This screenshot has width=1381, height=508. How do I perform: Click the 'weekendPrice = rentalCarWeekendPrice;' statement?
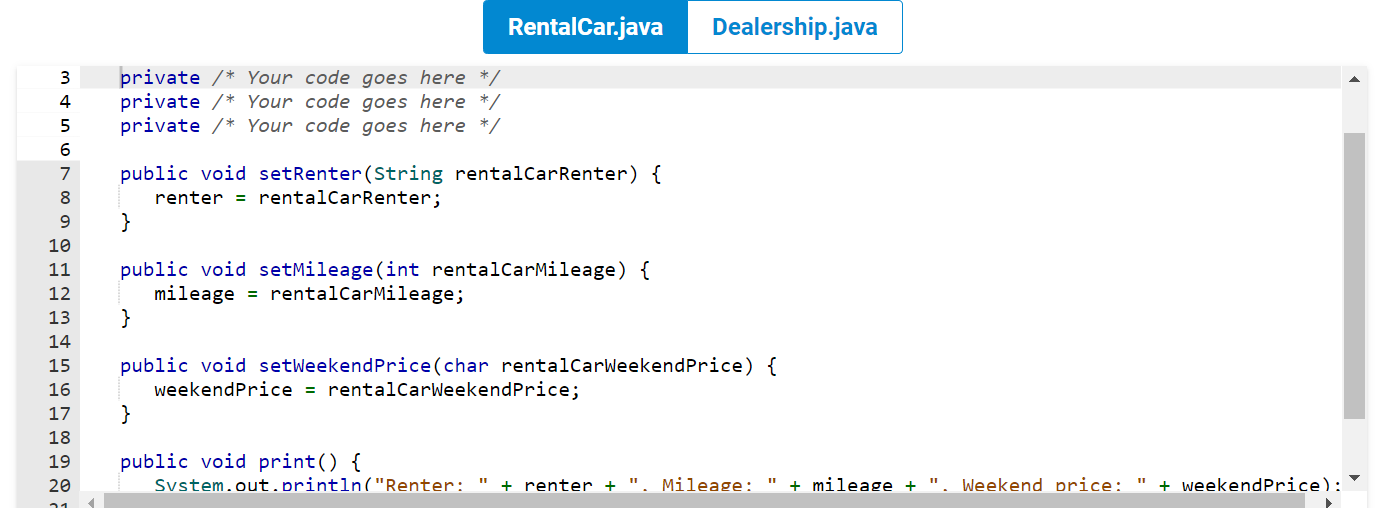click(367, 390)
